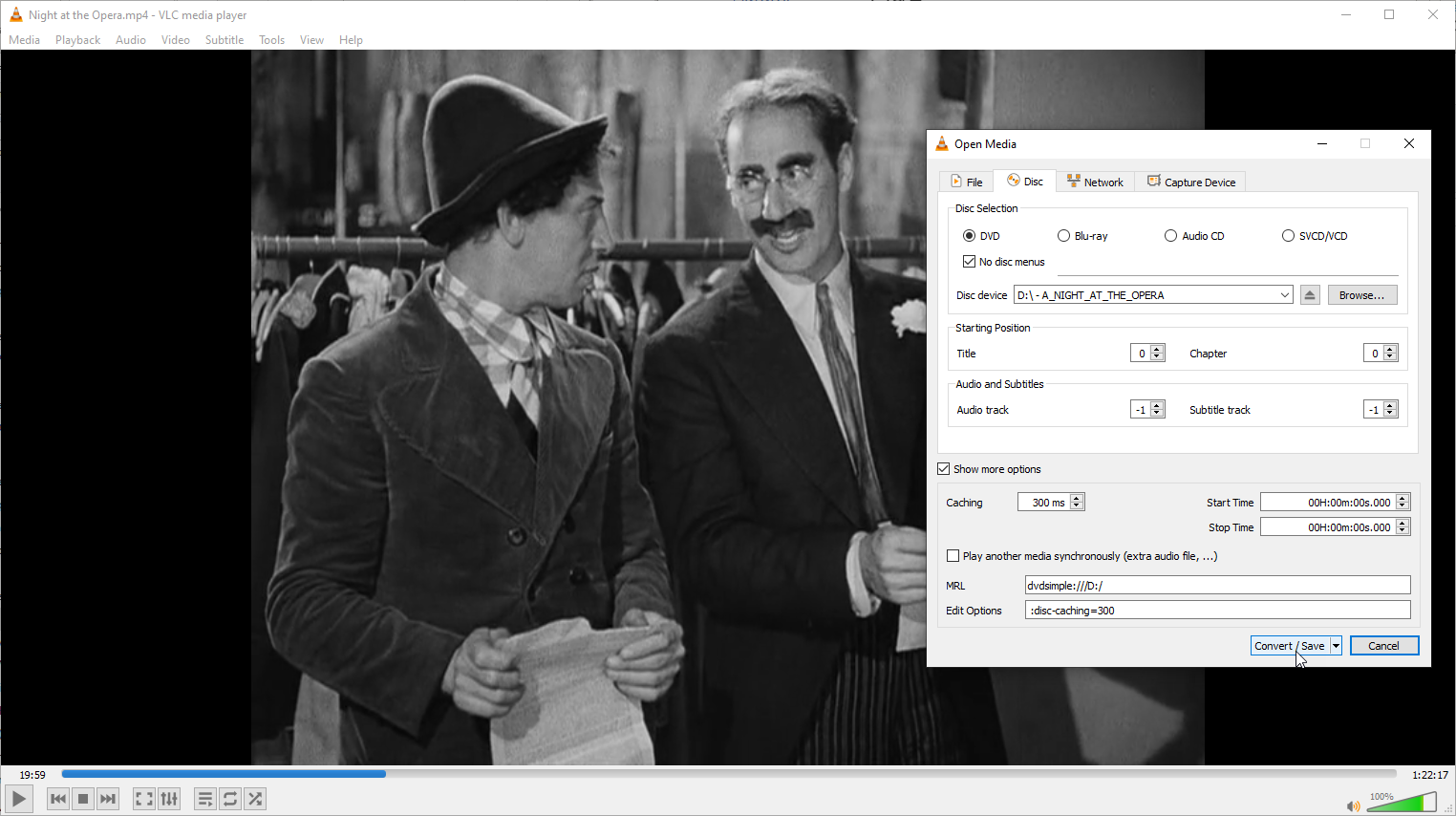Select the Audio CD option
This screenshot has height=816, width=1456.
[x=1170, y=236]
